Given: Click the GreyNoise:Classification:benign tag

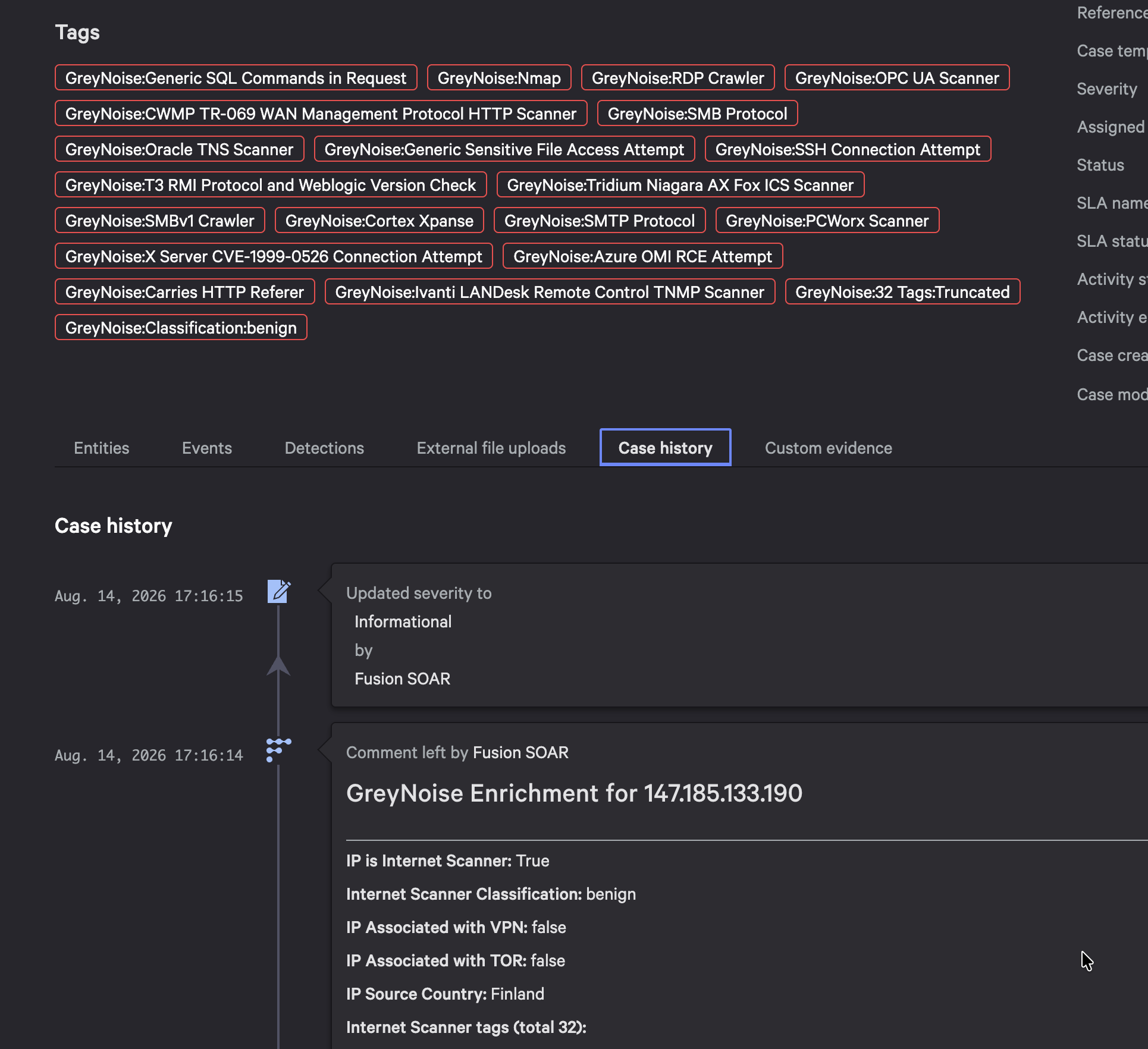Looking at the screenshot, I should [x=181, y=328].
